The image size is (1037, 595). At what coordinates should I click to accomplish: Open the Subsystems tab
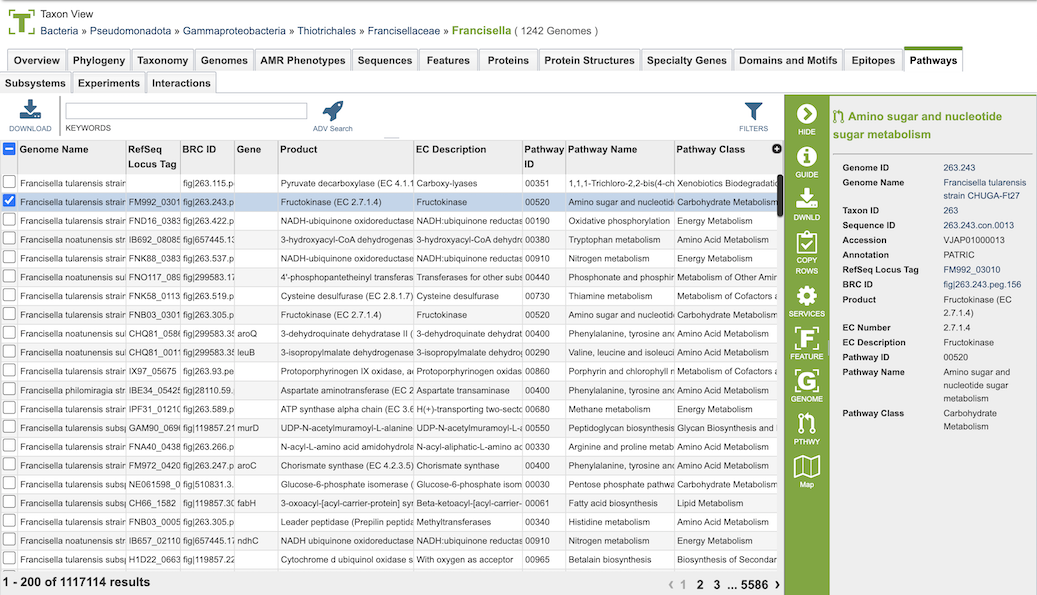(x=35, y=83)
